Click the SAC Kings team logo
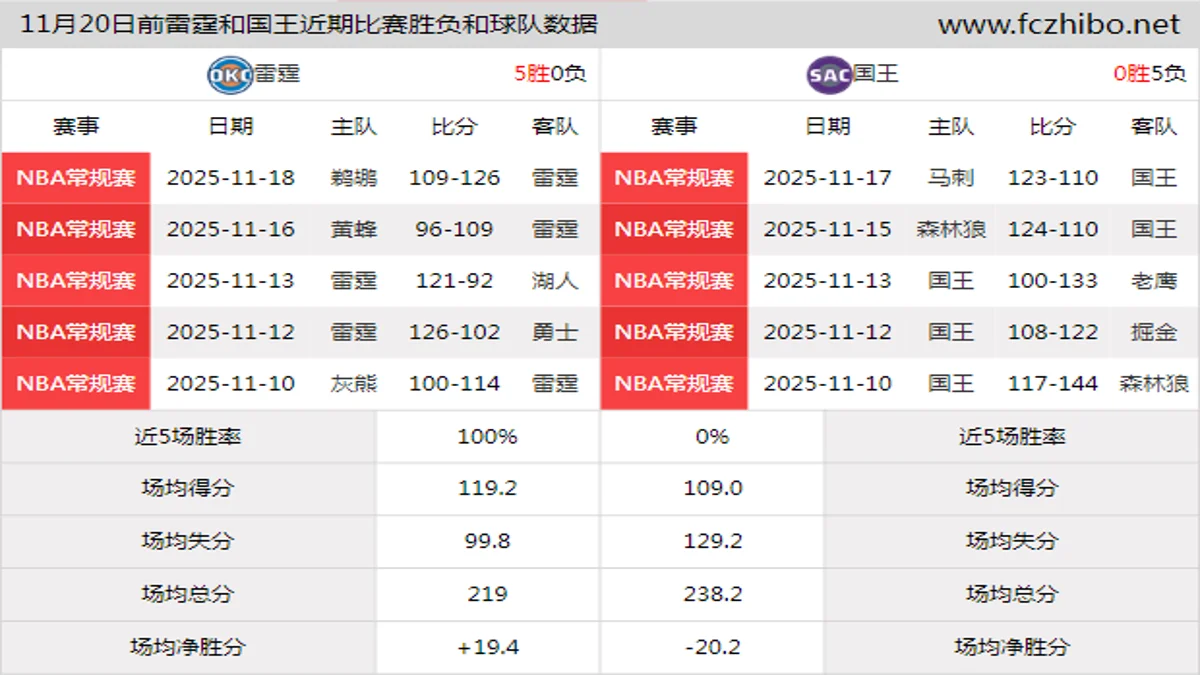Image resolution: width=1200 pixels, height=675 pixels. pyautogui.click(x=828, y=72)
